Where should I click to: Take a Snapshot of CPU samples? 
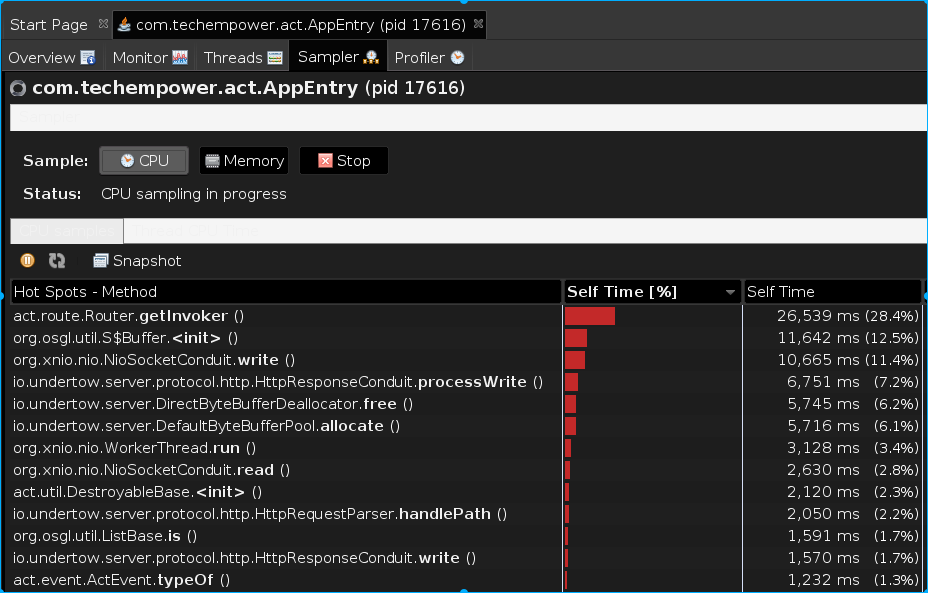tap(137, 260)
